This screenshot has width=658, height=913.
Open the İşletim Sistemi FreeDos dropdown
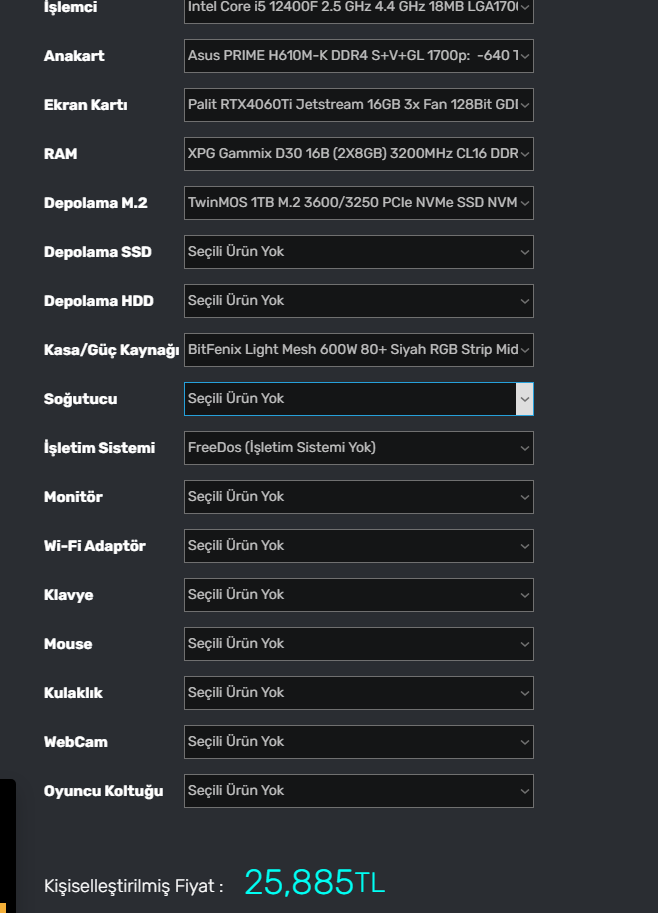[358, 448]
